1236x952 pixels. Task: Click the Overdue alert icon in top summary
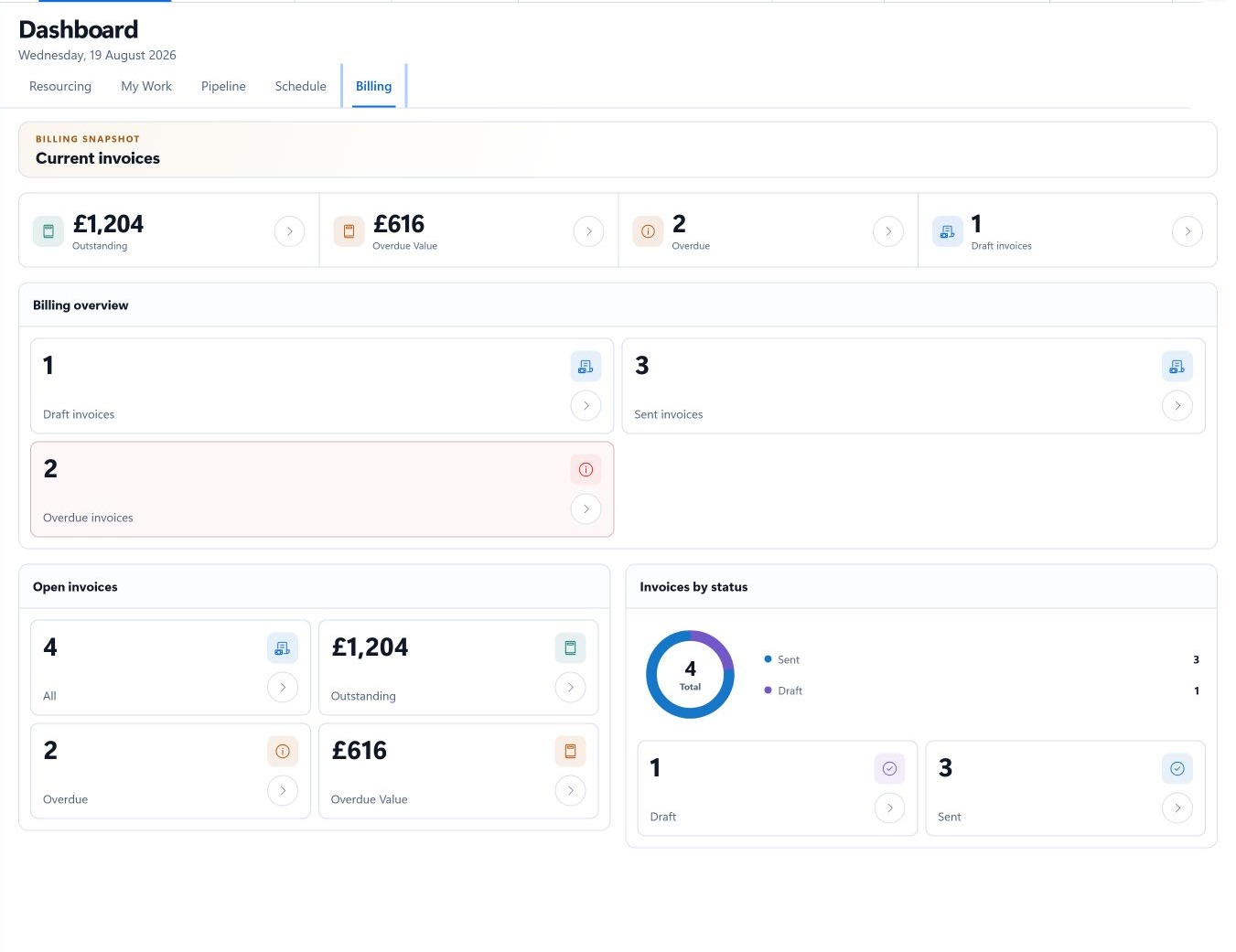(648, 231)
